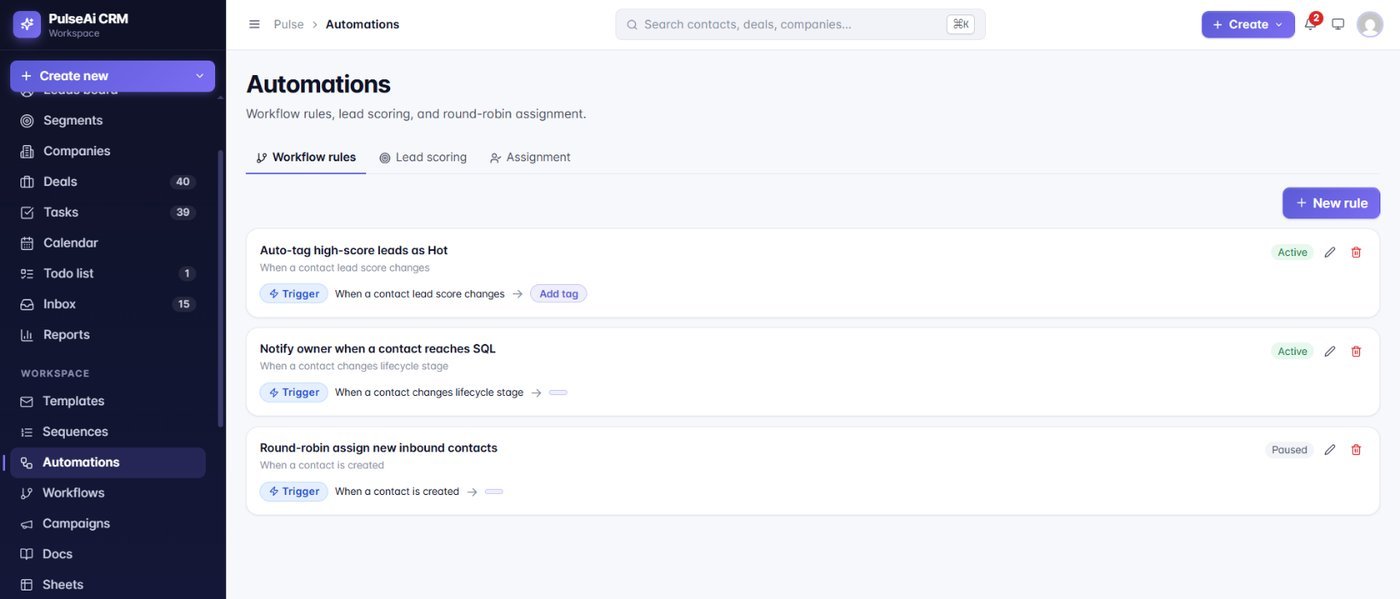This screenshot has width=1400, height=599.
Task: Toggle Active status on Auto-tag rule
Action: pyautogui.click(x=1292, y=252)
